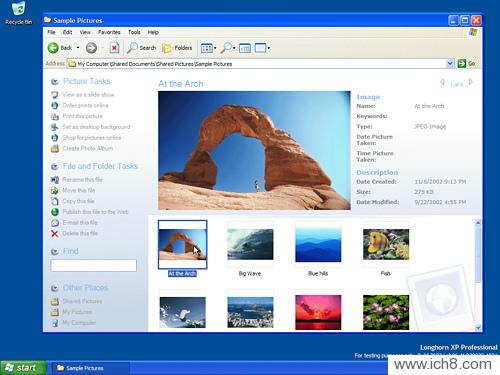Click the green Go button

[x=466, y=63]
